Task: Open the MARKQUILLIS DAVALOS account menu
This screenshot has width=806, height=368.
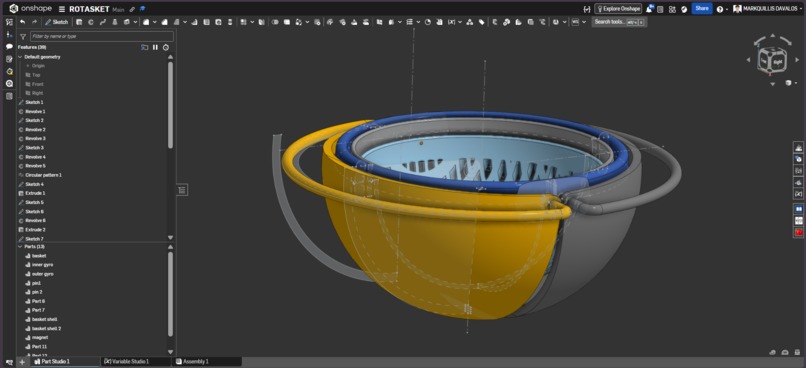Action: 768,9
